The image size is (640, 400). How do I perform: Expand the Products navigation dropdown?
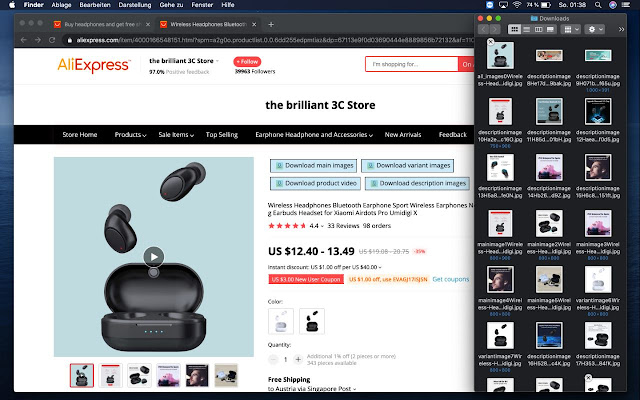(x=129, y=134)
